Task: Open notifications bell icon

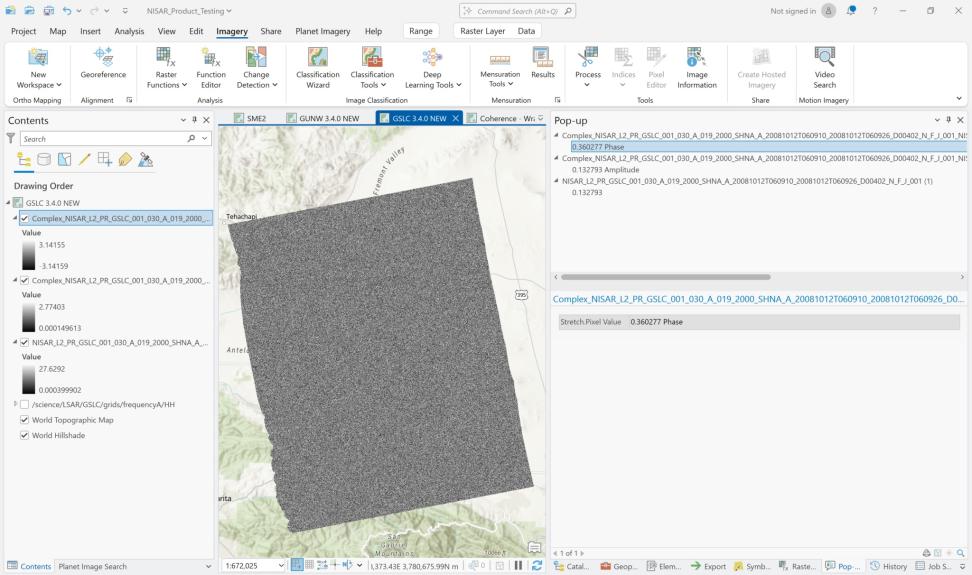Action: [x=851, y=11]
